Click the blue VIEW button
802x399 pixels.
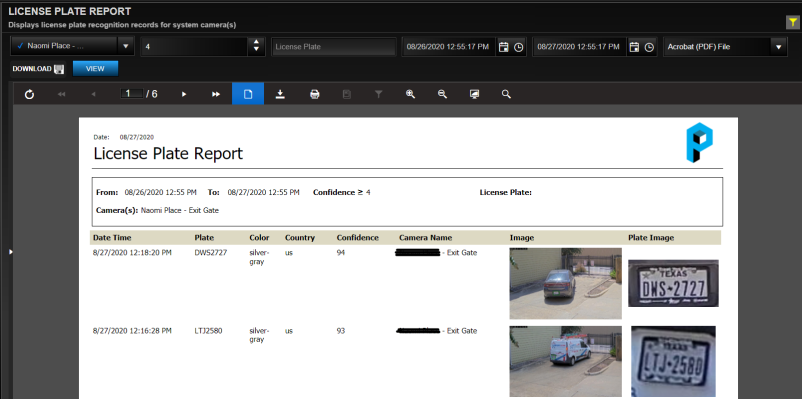[x=95, y=69]
